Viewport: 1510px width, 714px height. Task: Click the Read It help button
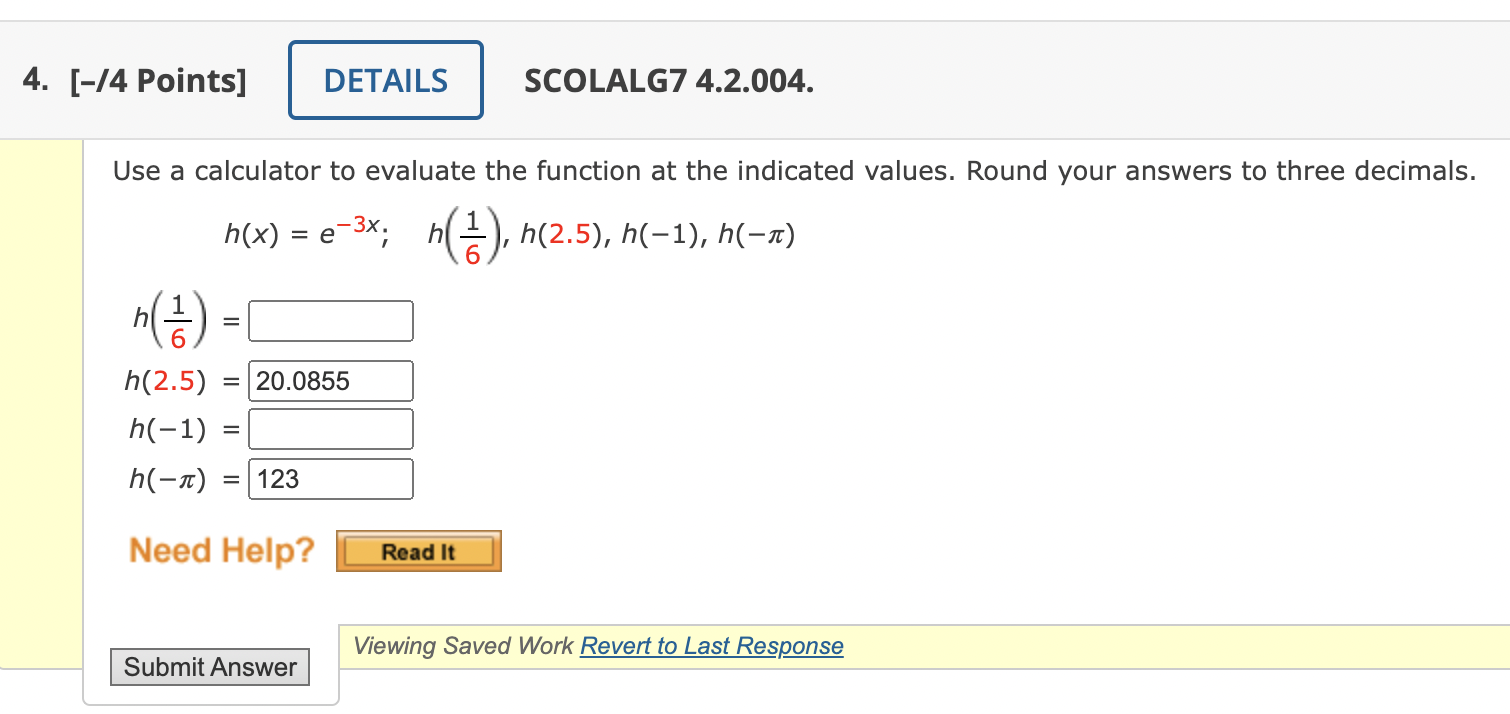[417, 550]
